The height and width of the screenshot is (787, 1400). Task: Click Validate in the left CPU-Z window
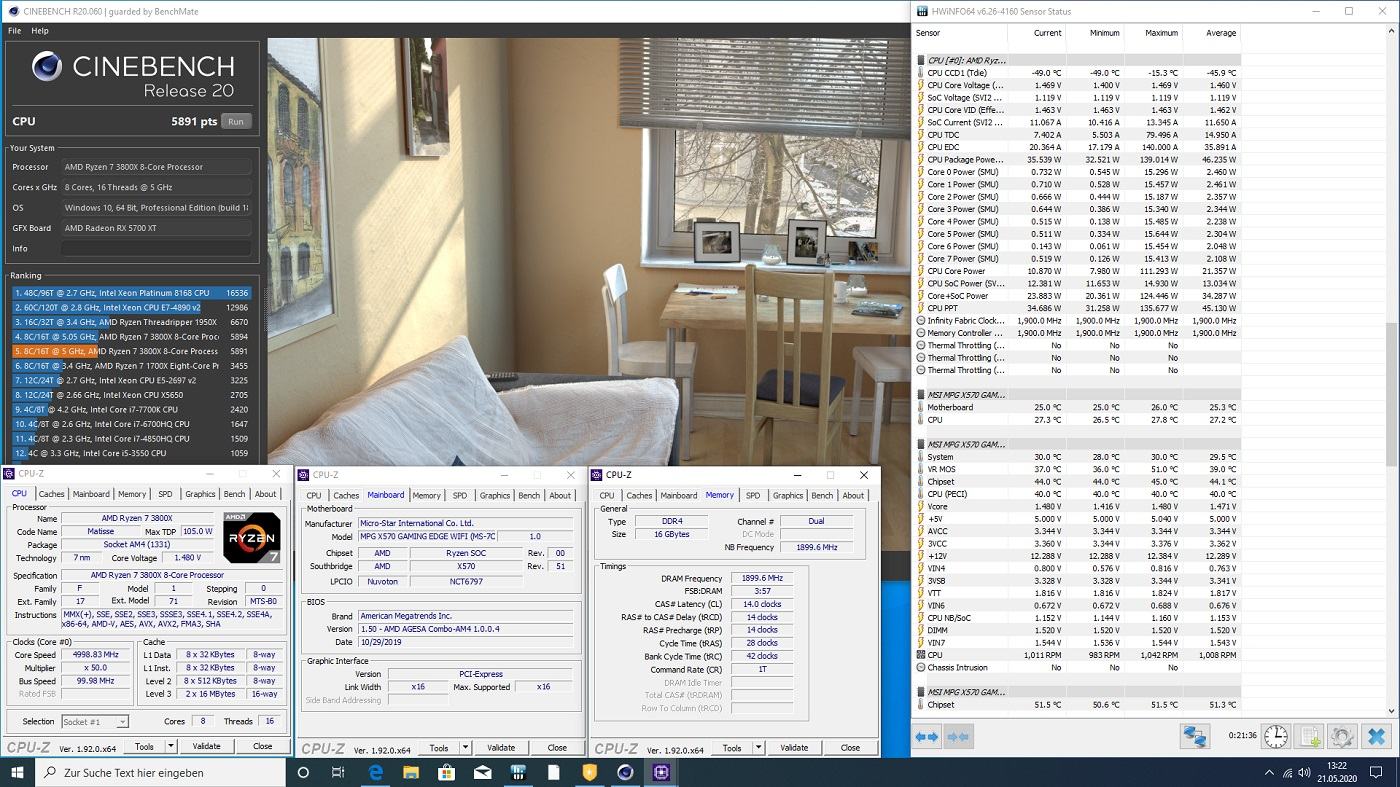[206, 746]
